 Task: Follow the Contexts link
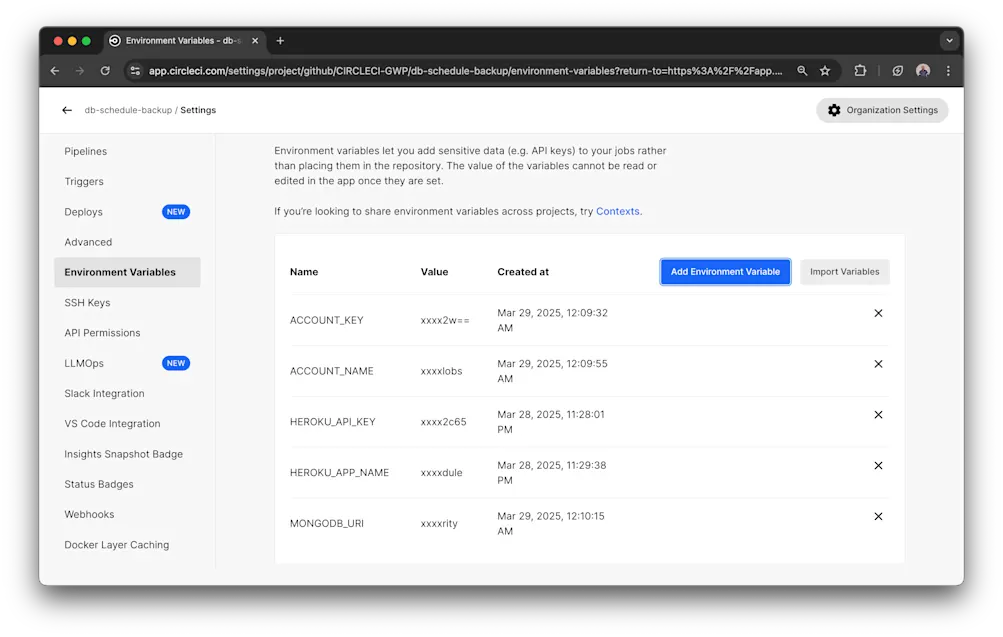click(x=617, y=212)
